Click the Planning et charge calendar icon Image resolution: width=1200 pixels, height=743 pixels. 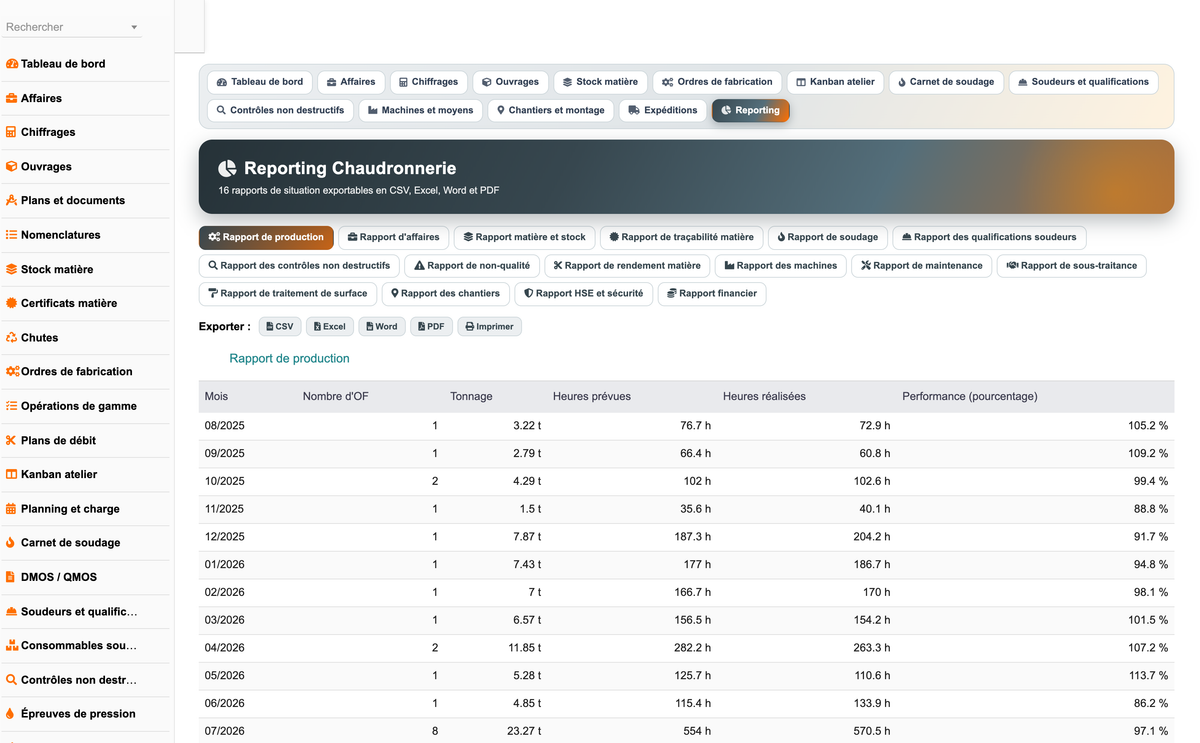pyautogui.click(x=11, y=508)
